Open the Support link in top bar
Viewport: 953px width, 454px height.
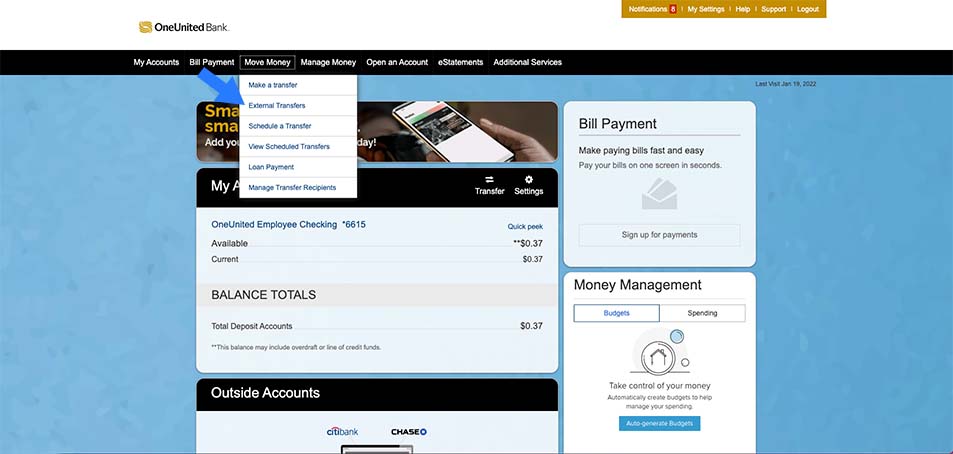point(774,9)
